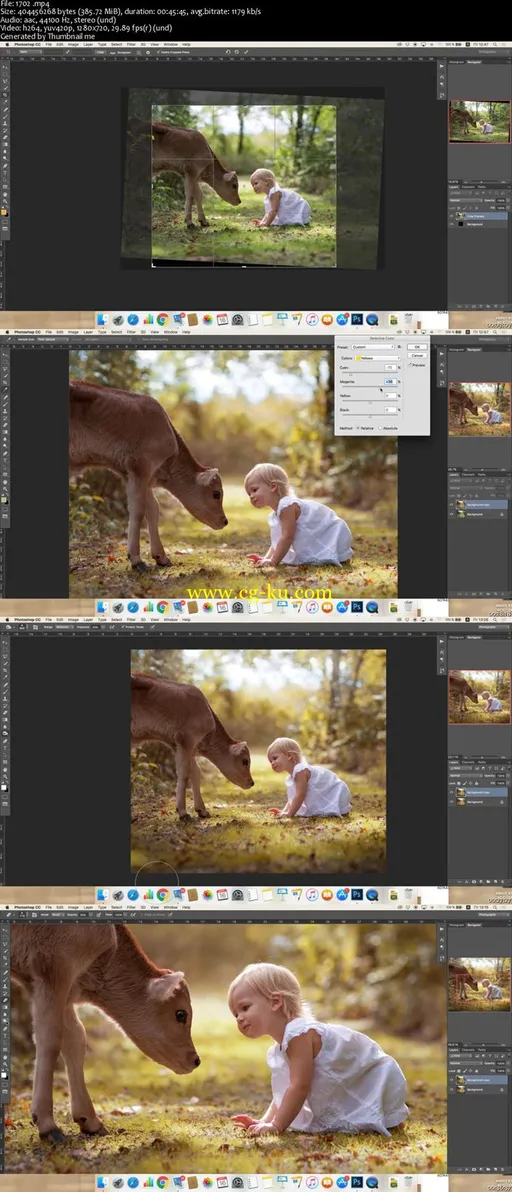Viewport: 512px width, 1192px height.
Task: Click the Safari icon in the top frame Dock
Action: [134, 320]
